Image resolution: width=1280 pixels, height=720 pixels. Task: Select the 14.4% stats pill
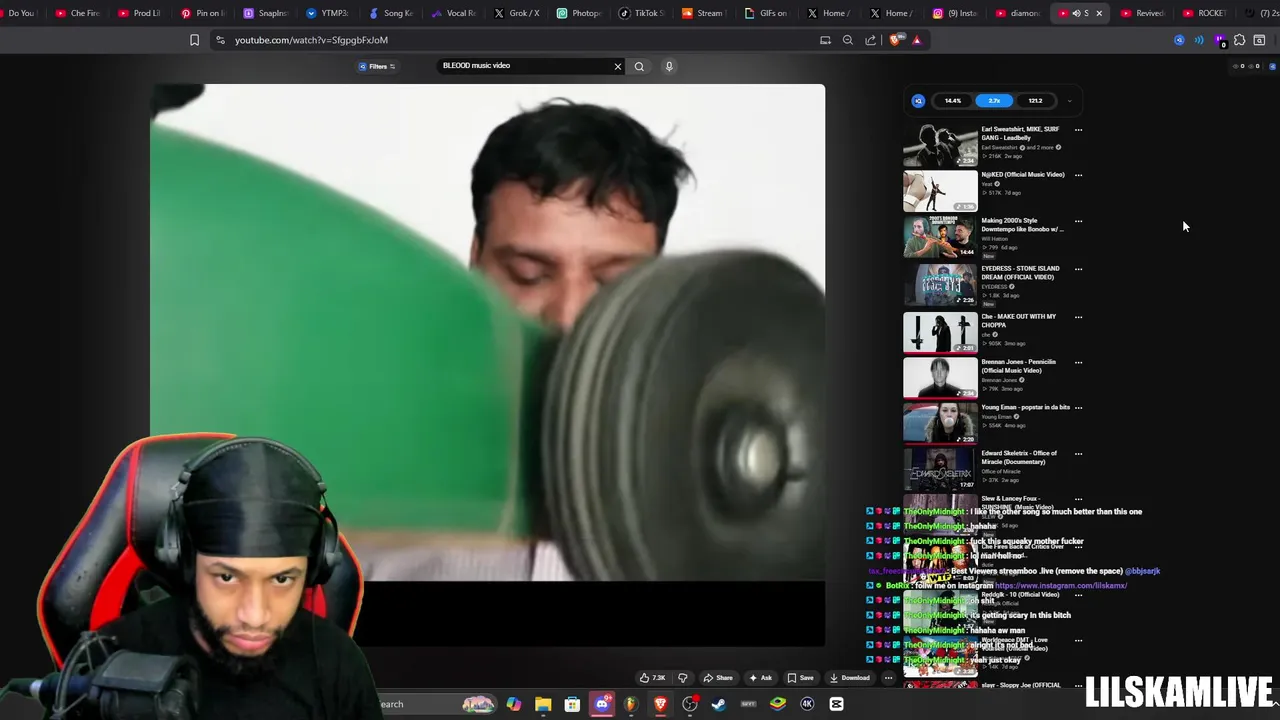point(953,101)
